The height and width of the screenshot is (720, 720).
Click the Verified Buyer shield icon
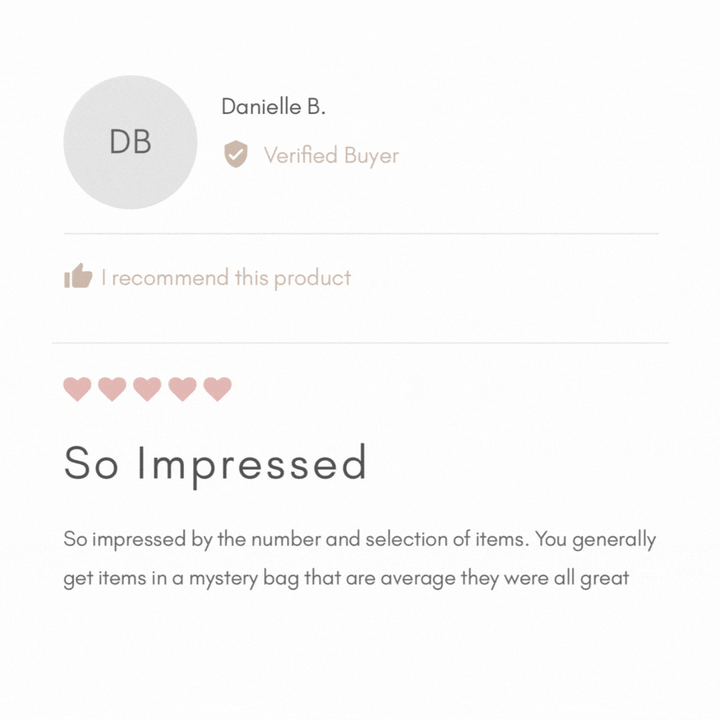235,154
